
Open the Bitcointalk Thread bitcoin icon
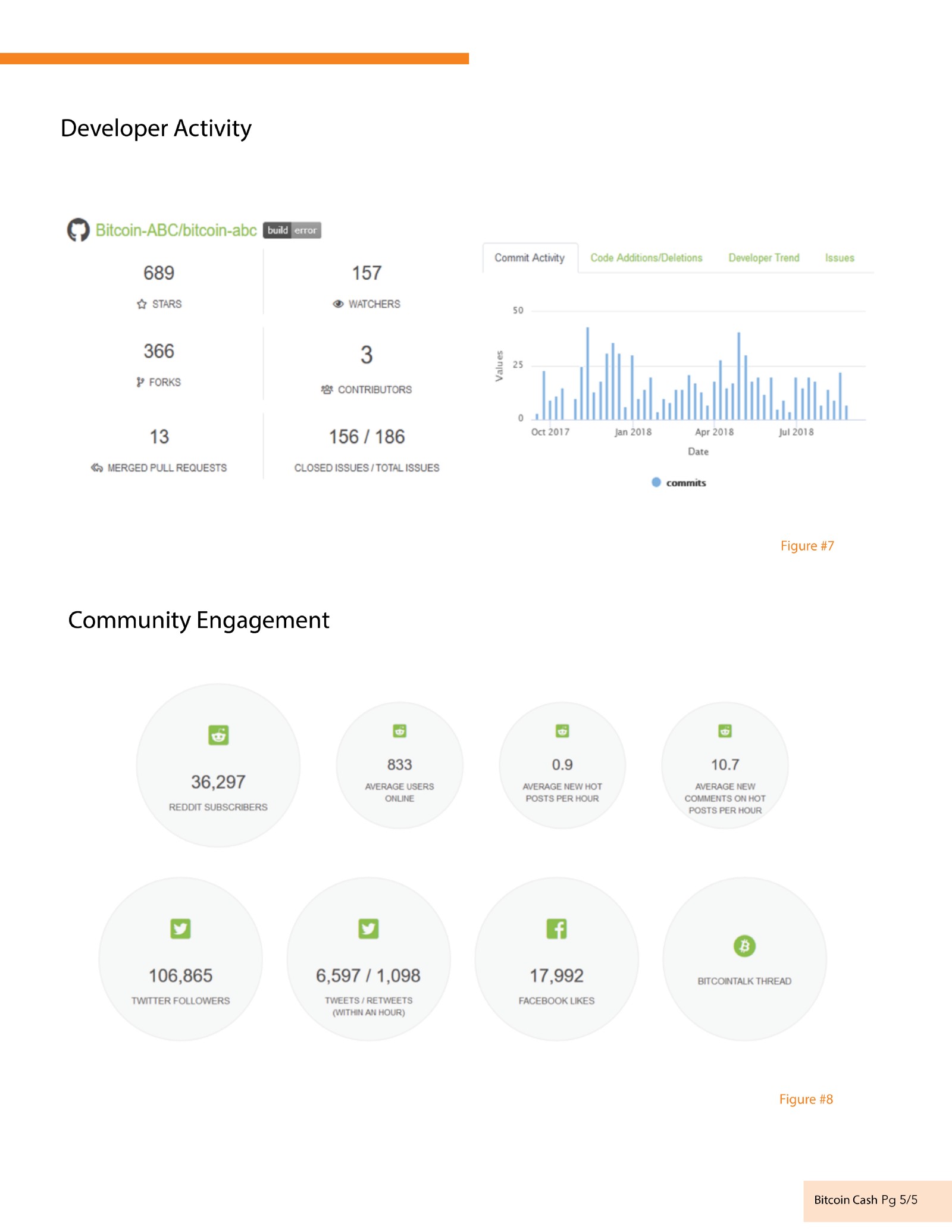(744, 946)
